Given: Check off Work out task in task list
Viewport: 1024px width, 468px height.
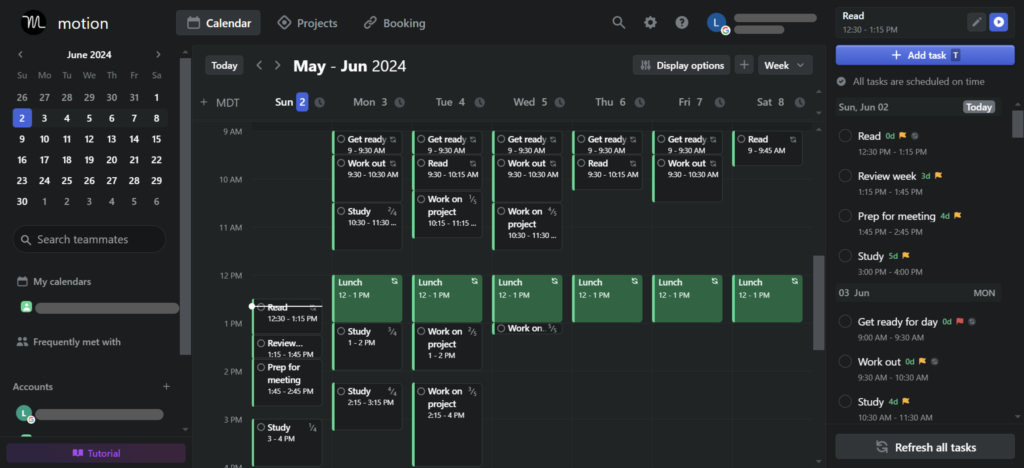Looking at the screenshot, I should click(x=845, y=362).
